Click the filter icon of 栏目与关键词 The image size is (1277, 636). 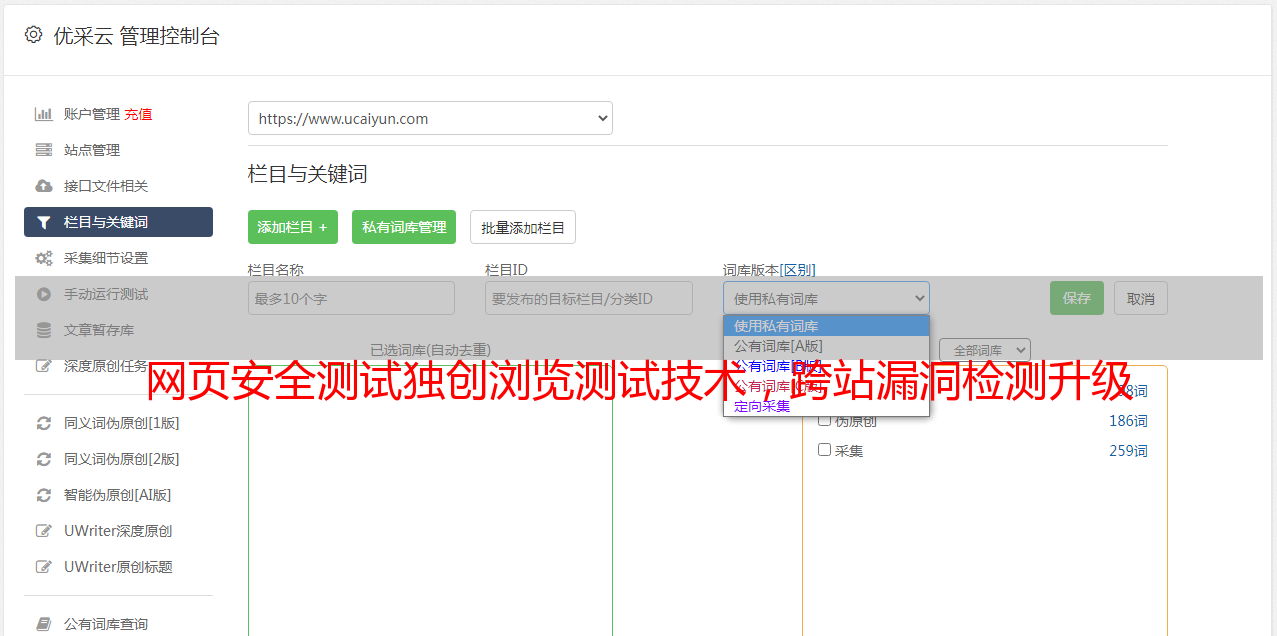click(43, 222)
